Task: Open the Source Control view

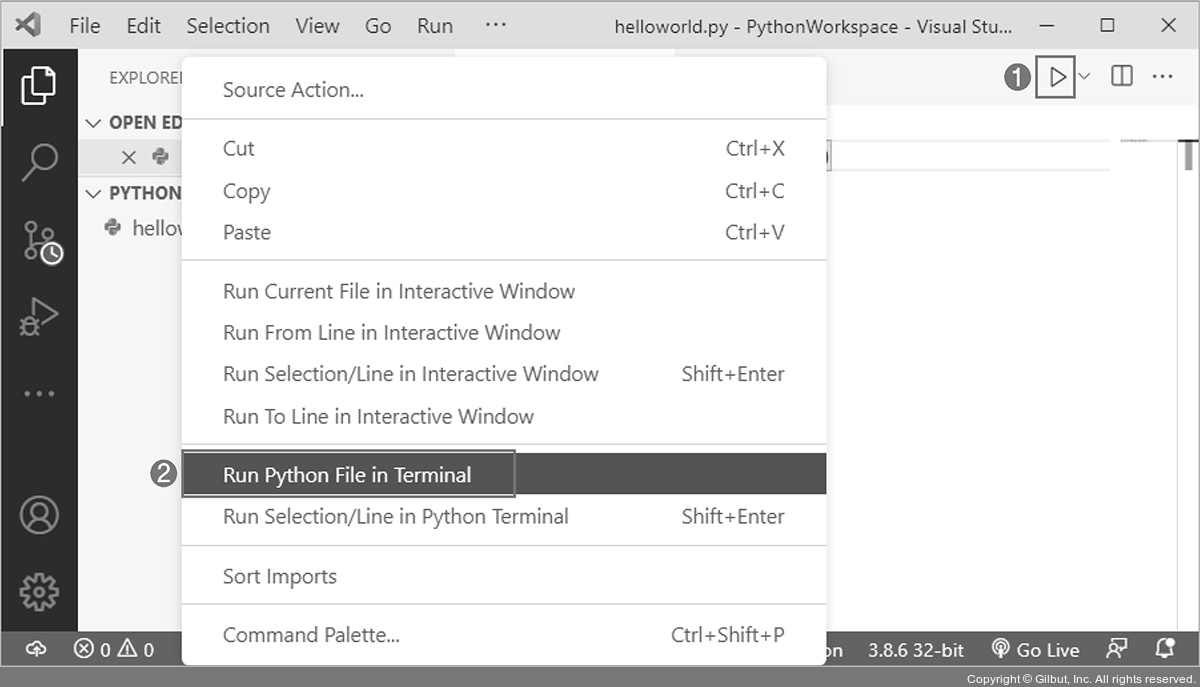Action: point(40,241)
